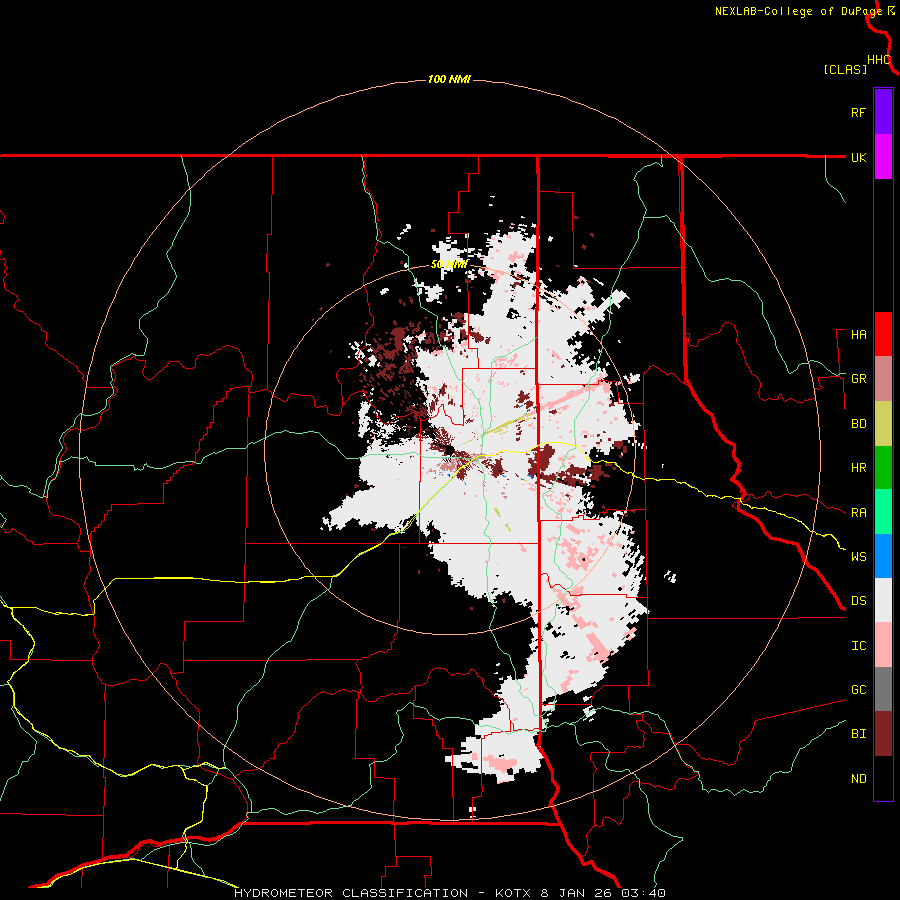Click the ND black legend swatch
Image resolution: width=900 pixels, height=900 pixels.
point(883,778)
